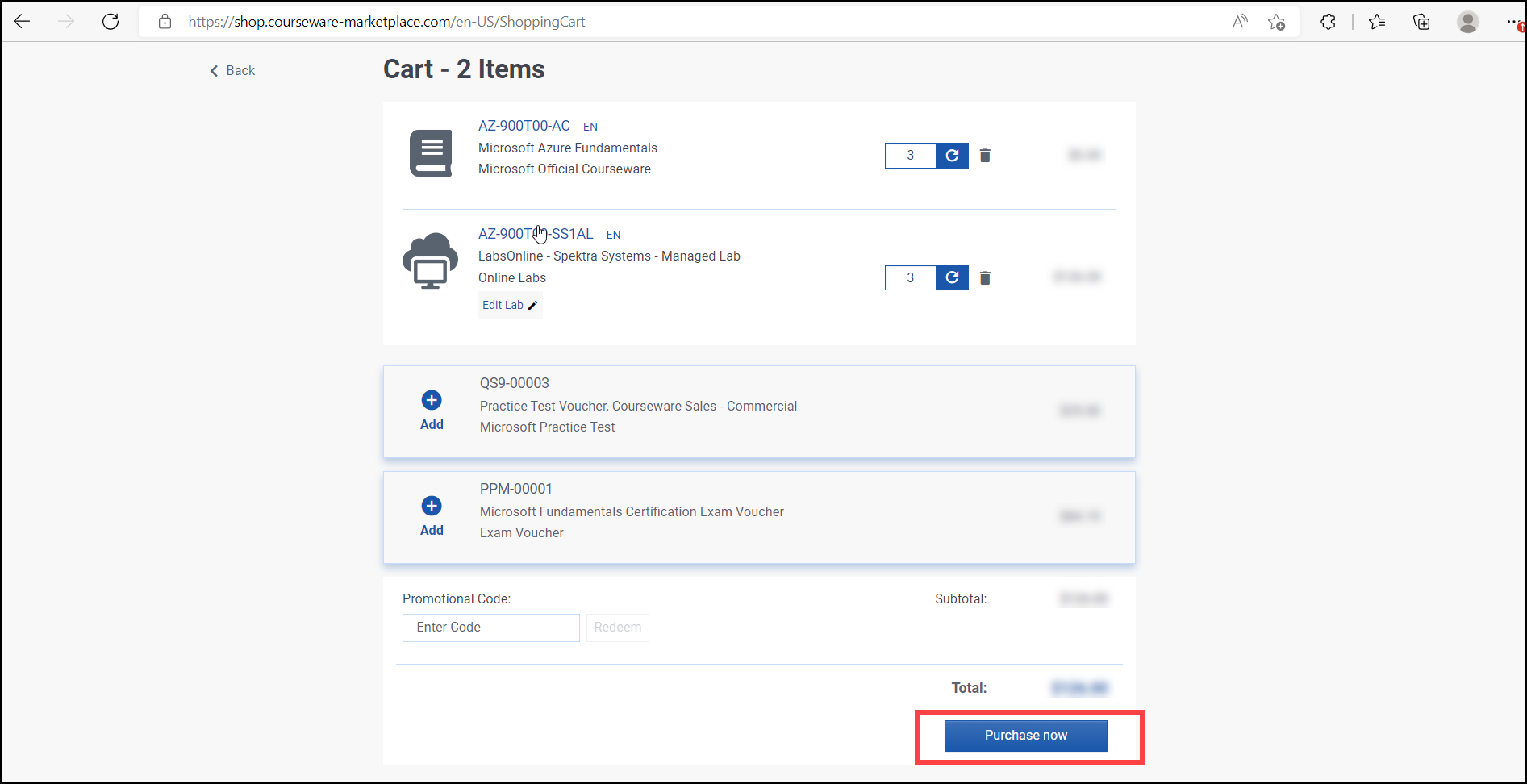Click the Redeem button
Image resolution: width=1527 pixels, height=784 pixels.
tap(618, 628)
